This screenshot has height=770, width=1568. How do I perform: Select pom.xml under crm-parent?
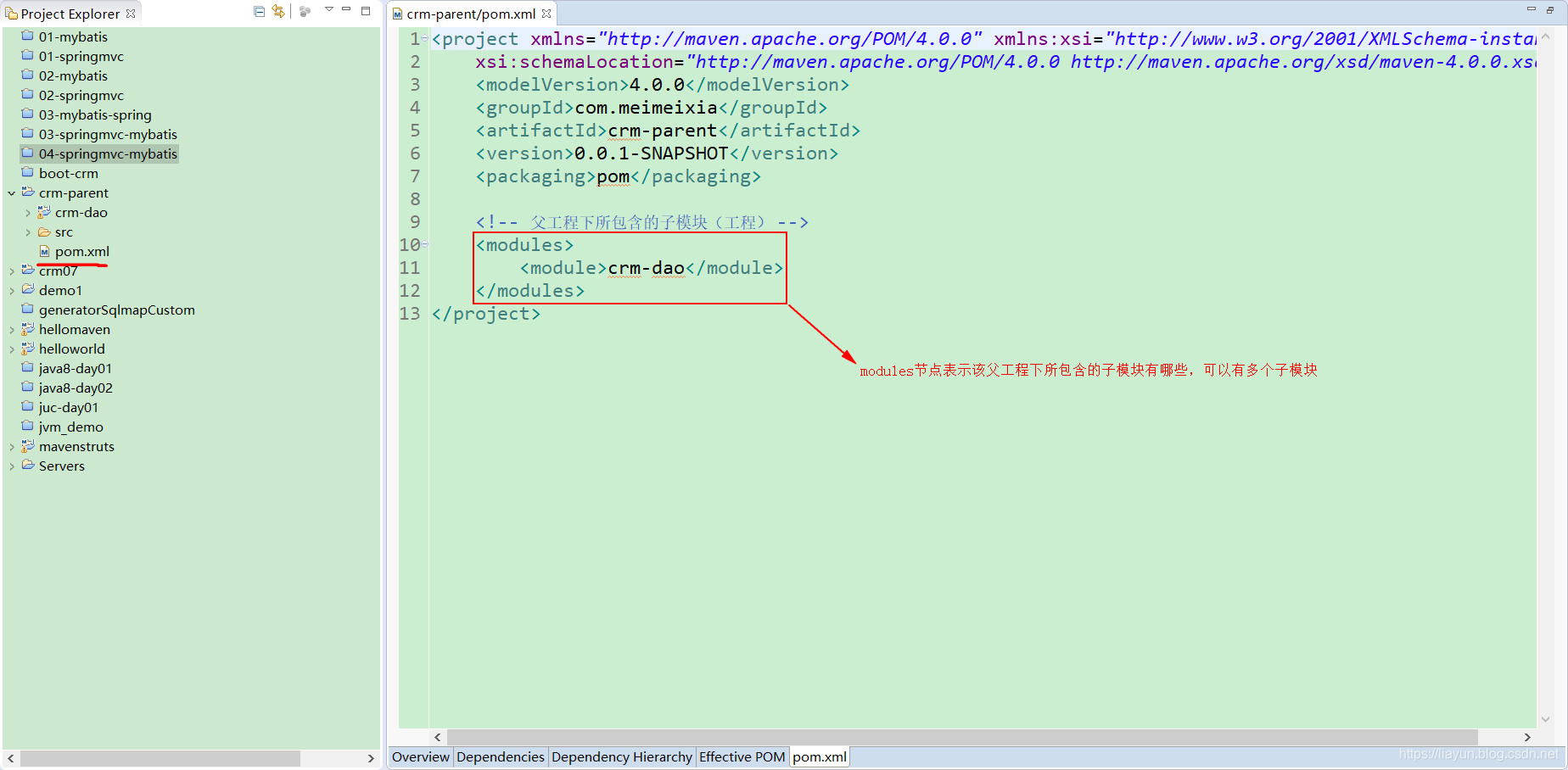click(x=82, y=251)
